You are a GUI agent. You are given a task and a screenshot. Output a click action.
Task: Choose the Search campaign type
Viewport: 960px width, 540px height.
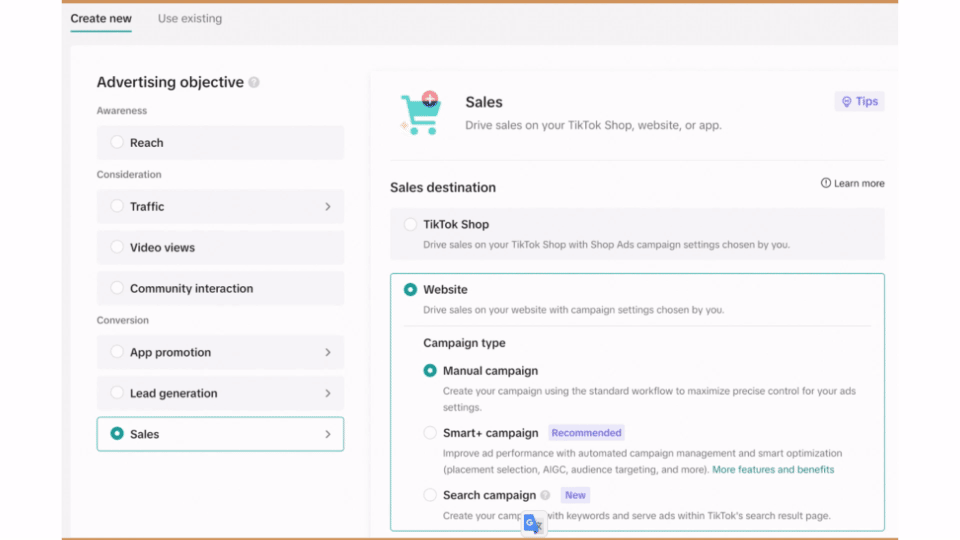[x=430, y=495]
